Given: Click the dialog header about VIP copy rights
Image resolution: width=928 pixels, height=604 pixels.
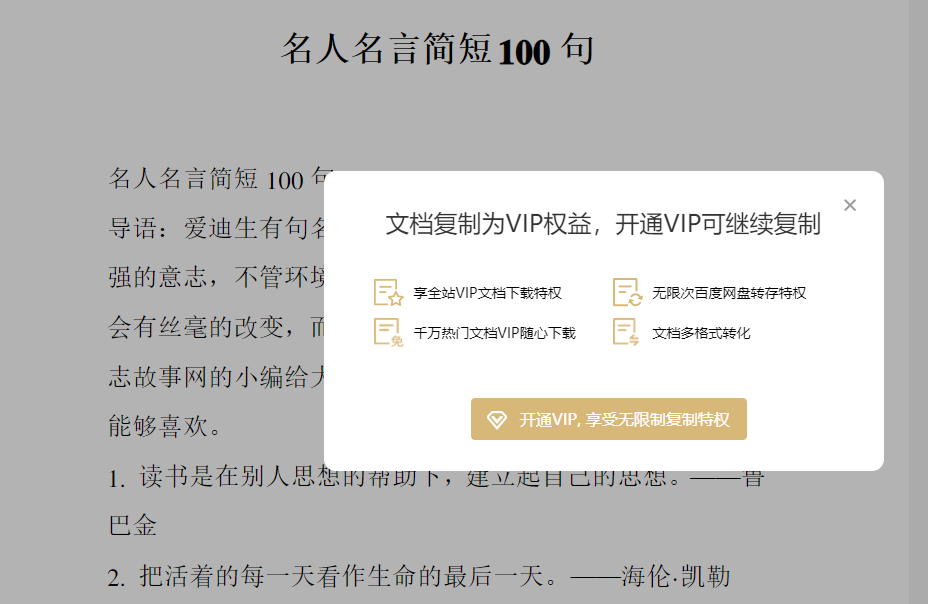Looking at the screenshot, I should [603, 224].
